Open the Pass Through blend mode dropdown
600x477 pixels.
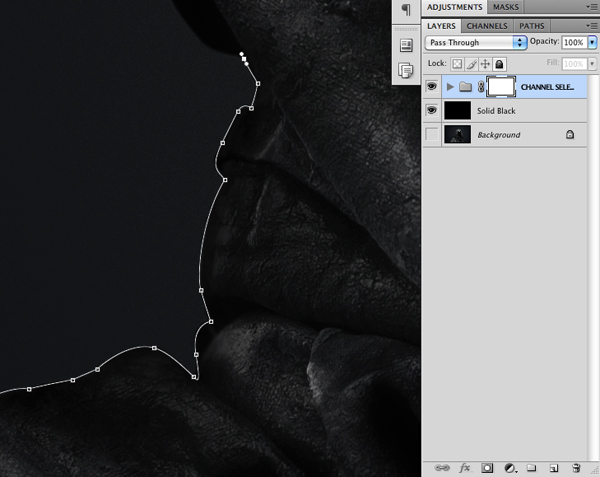pyautogui.click(x=476, y=43)
